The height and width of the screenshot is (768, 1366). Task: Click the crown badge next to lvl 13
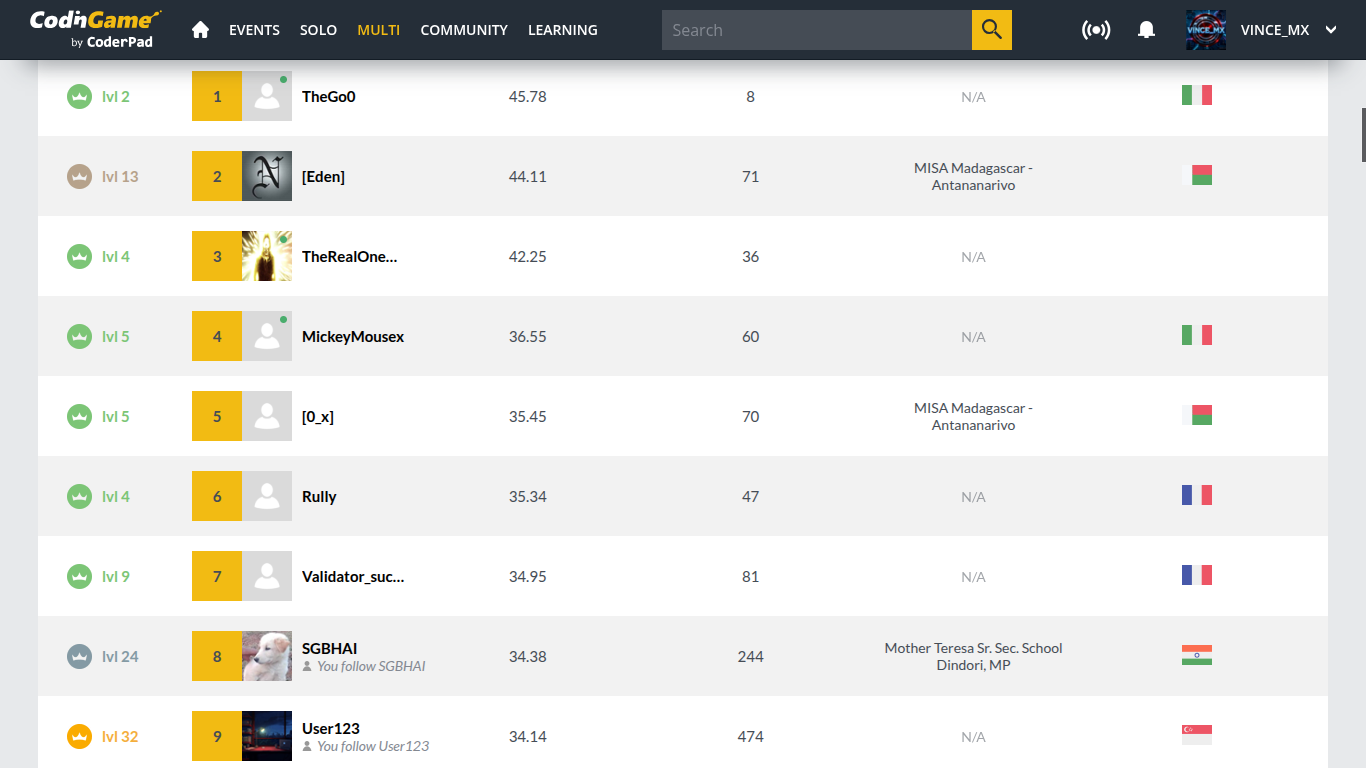(x=80, y=177)
